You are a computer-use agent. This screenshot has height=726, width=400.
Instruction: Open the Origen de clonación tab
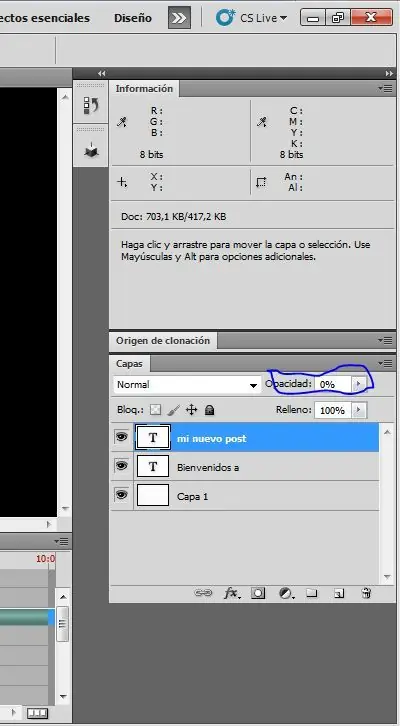pyautogui.click(x=163, y=341)
